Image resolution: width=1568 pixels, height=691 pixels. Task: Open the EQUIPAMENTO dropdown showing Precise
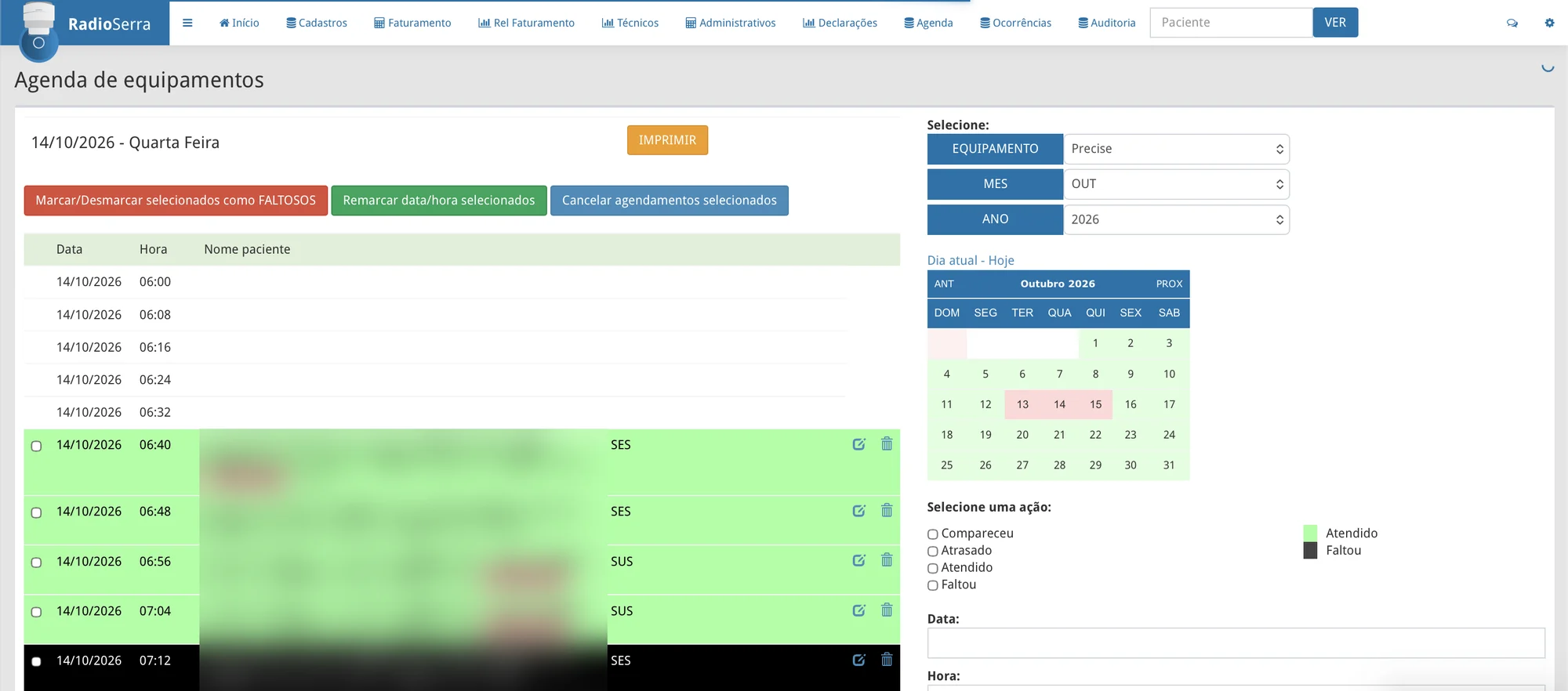pyautogui.click(x=1176, y=149)
